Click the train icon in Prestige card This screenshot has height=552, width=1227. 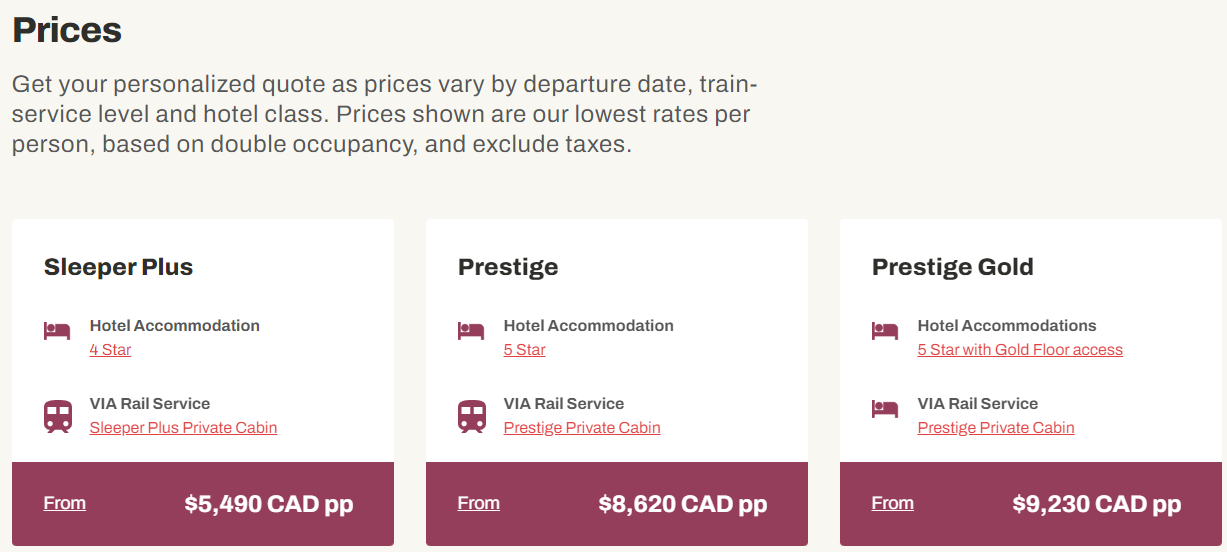[472, 416]
